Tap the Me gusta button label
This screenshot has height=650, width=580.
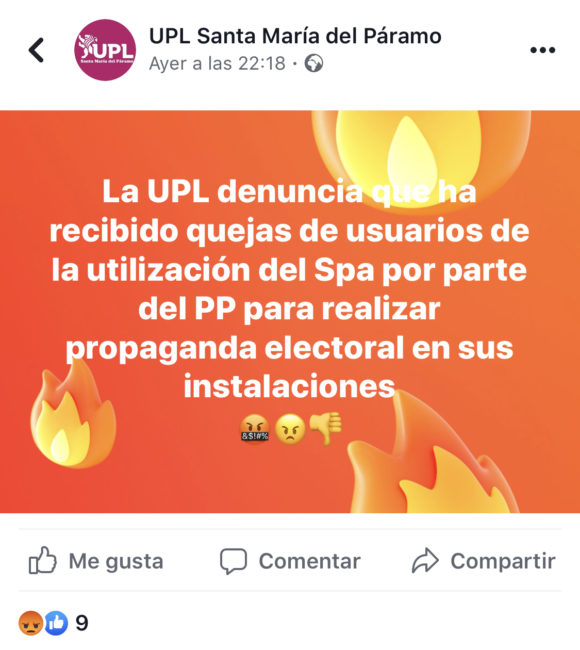(116, 561)
